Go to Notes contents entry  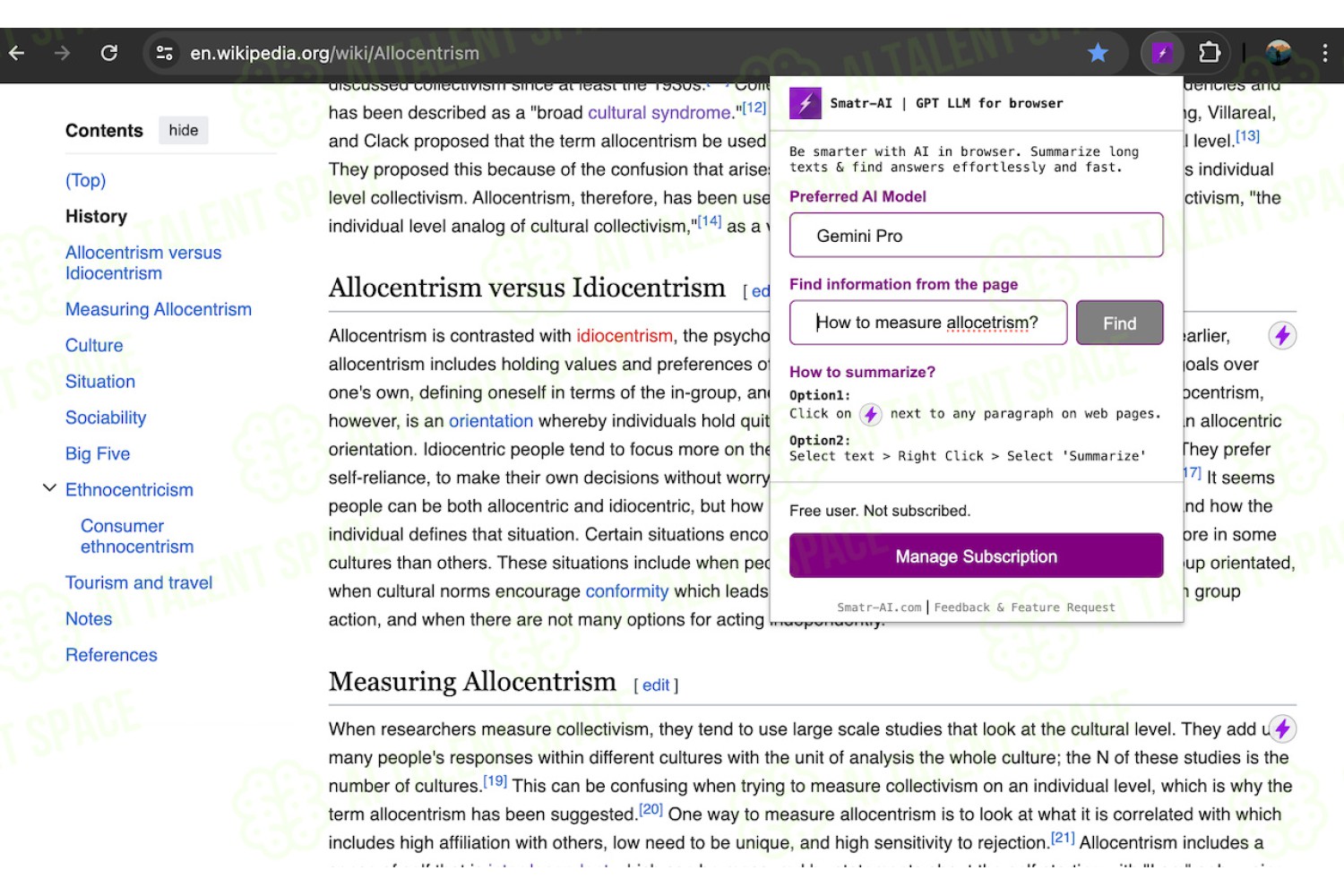coord(89,618)
